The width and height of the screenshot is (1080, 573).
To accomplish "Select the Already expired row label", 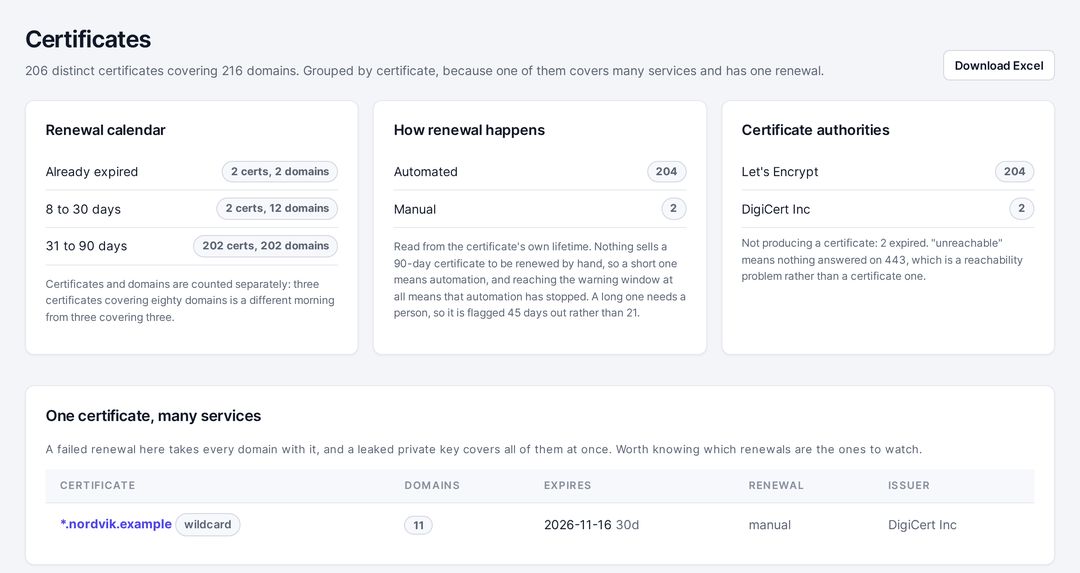I will 92,171.
